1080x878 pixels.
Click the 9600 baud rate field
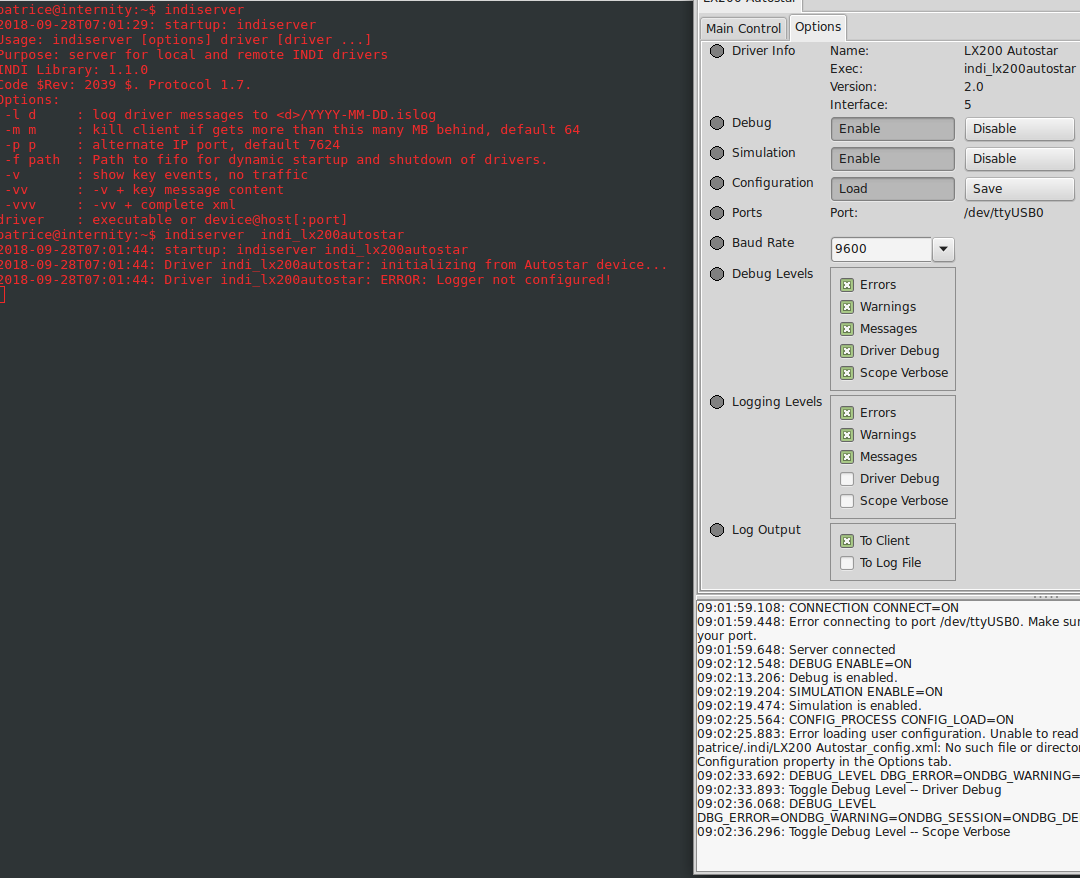pos(880,249)
